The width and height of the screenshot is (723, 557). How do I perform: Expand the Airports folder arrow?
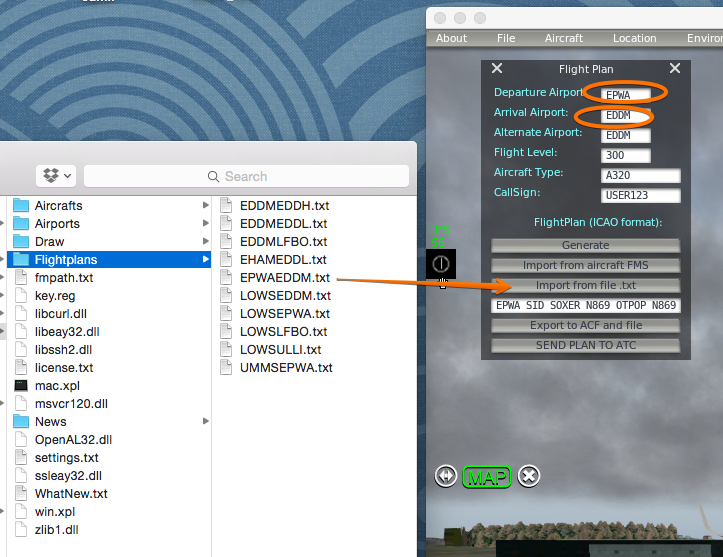[x=206, y=223]
